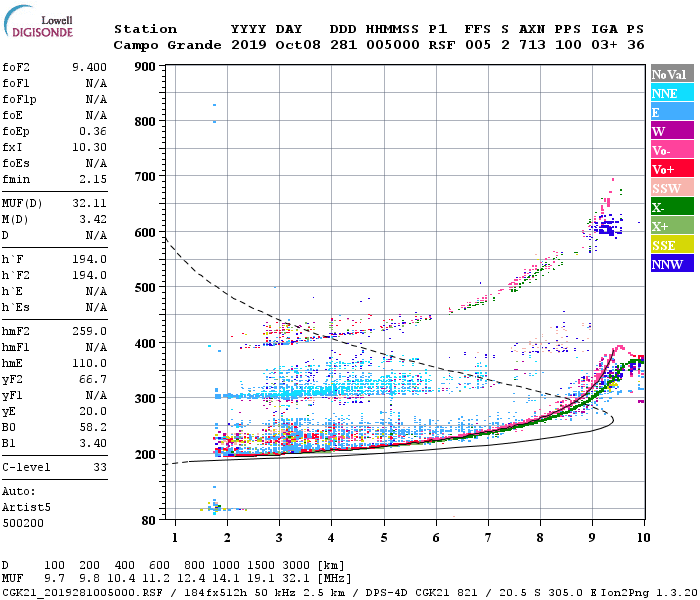Click the hmF2 value 259.0

click(89, 332)
